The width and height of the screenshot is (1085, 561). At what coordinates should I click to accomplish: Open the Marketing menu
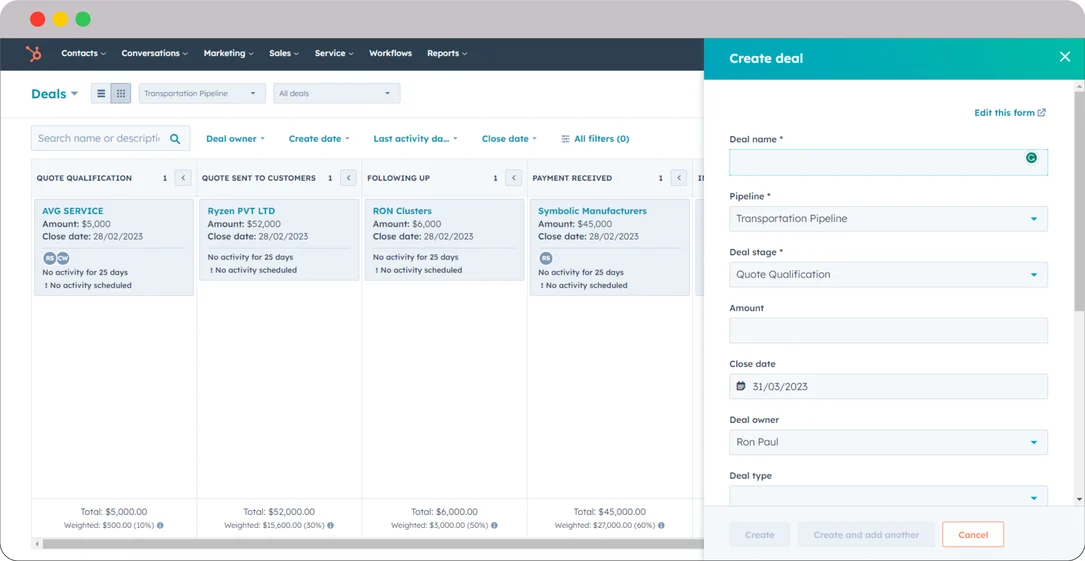[228, 53]
